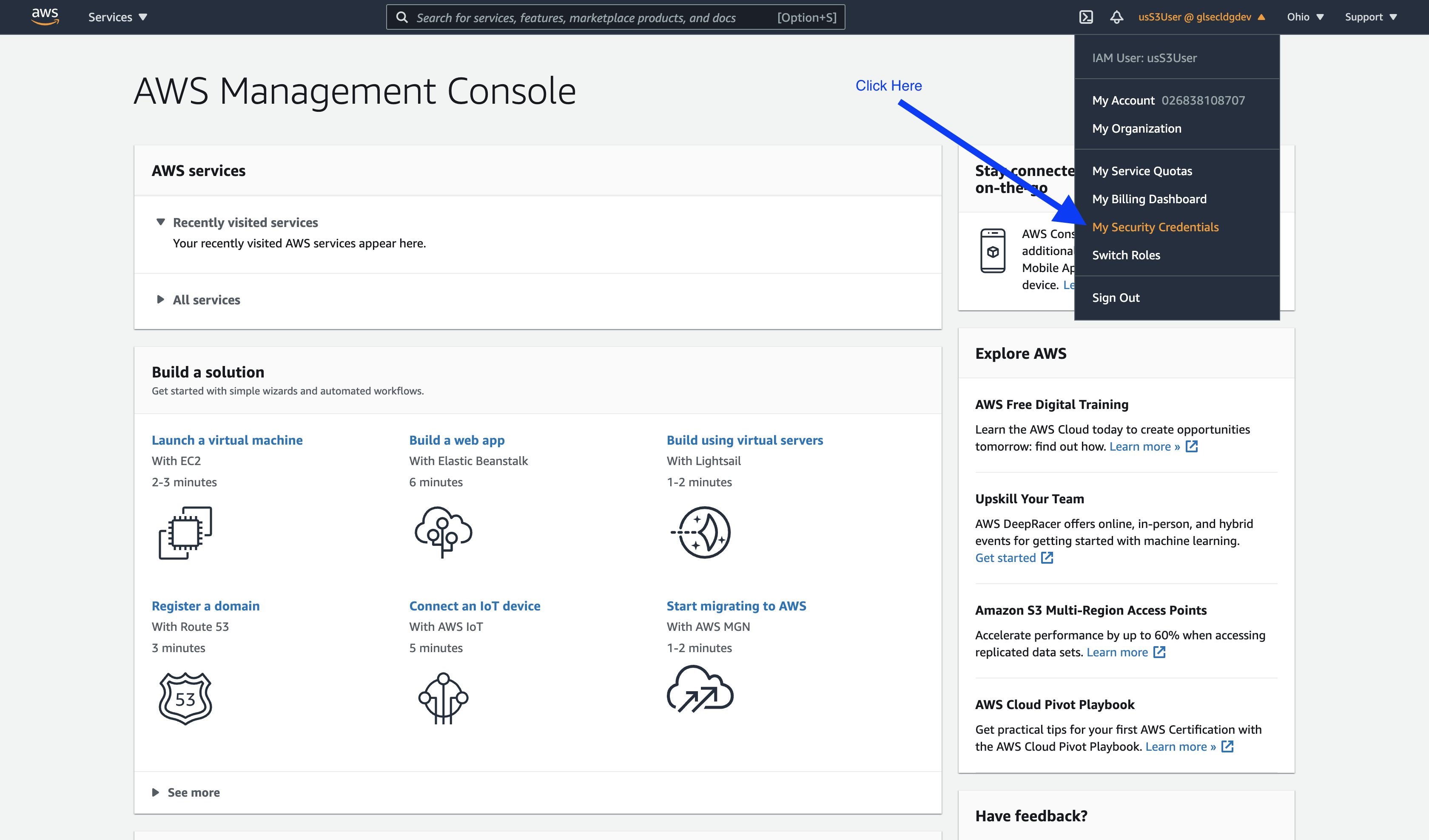Open My Billing Dashboard

(1149, 199)
